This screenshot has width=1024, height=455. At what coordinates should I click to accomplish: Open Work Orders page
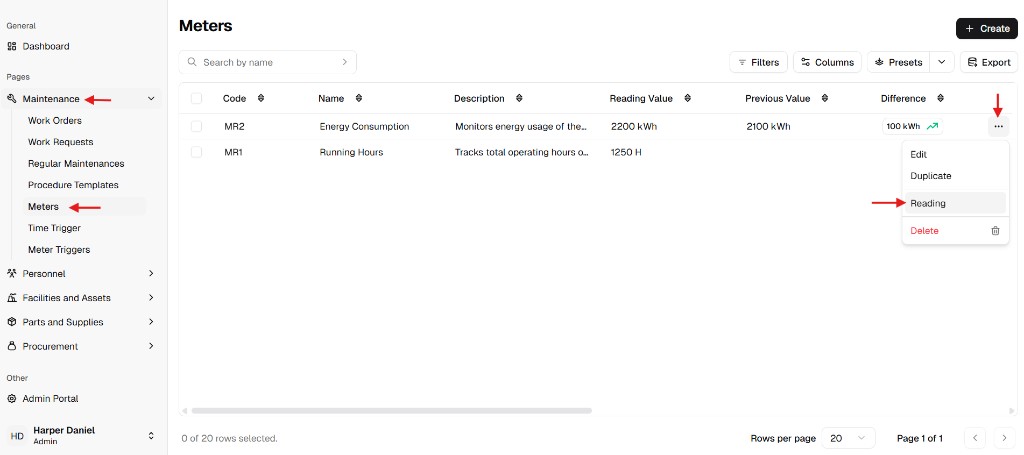pos(55,121)
